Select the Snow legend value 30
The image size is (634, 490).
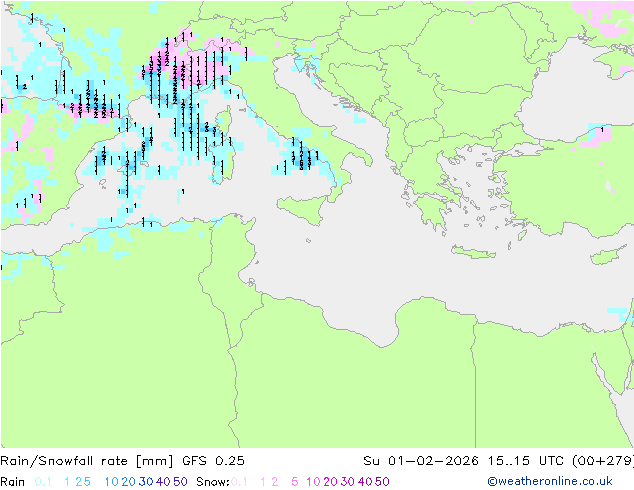coord(348,482)
